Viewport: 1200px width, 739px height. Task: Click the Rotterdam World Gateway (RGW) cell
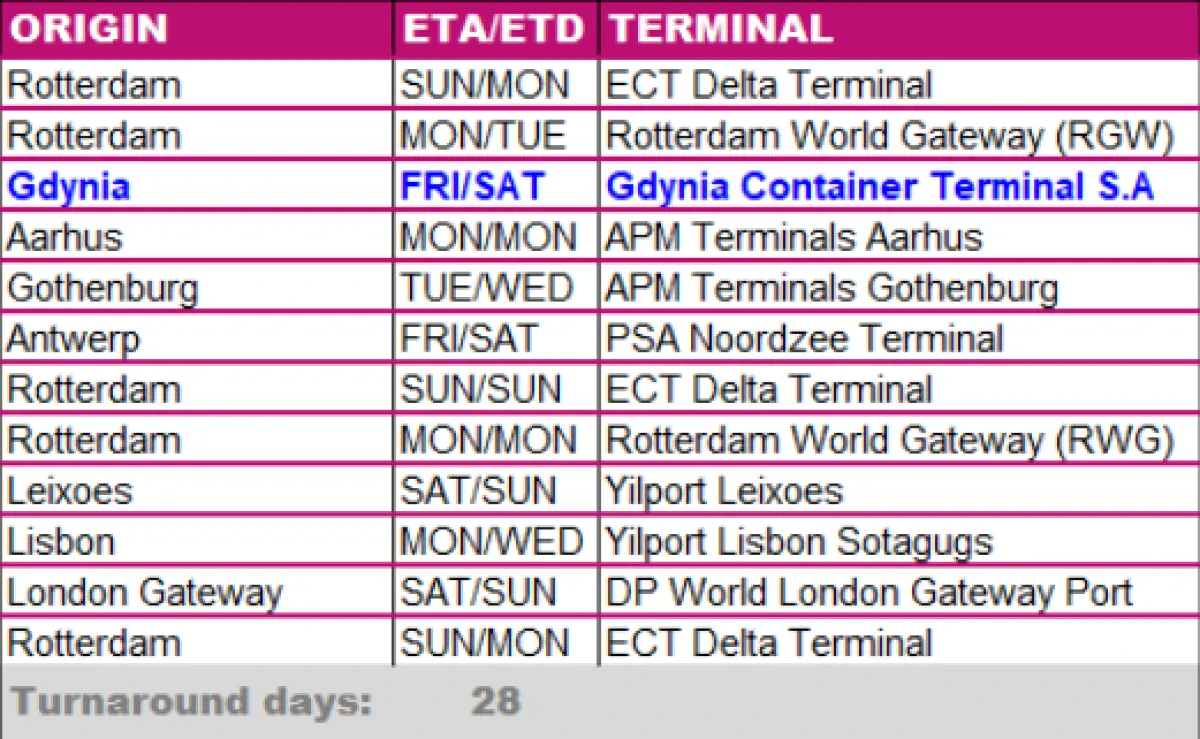(x=889, y=135)
